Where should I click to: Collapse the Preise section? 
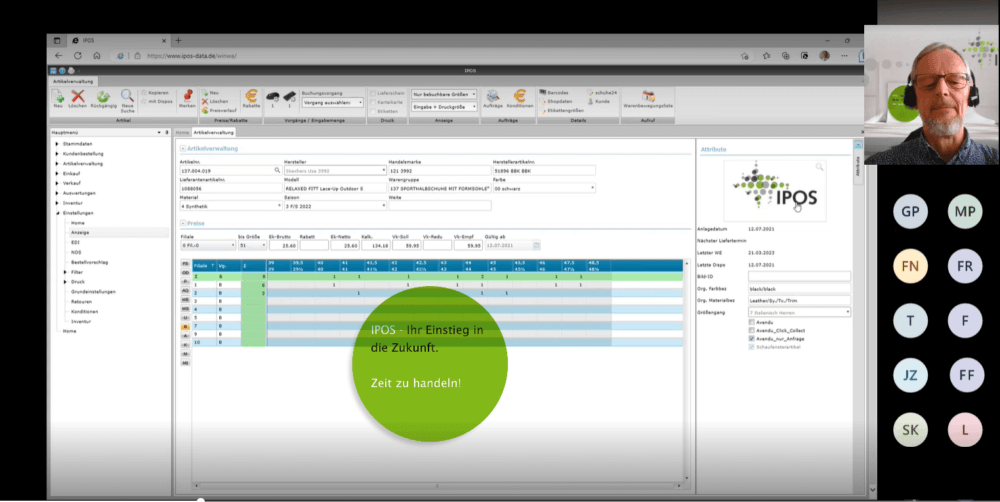click(x=182, y=223)
